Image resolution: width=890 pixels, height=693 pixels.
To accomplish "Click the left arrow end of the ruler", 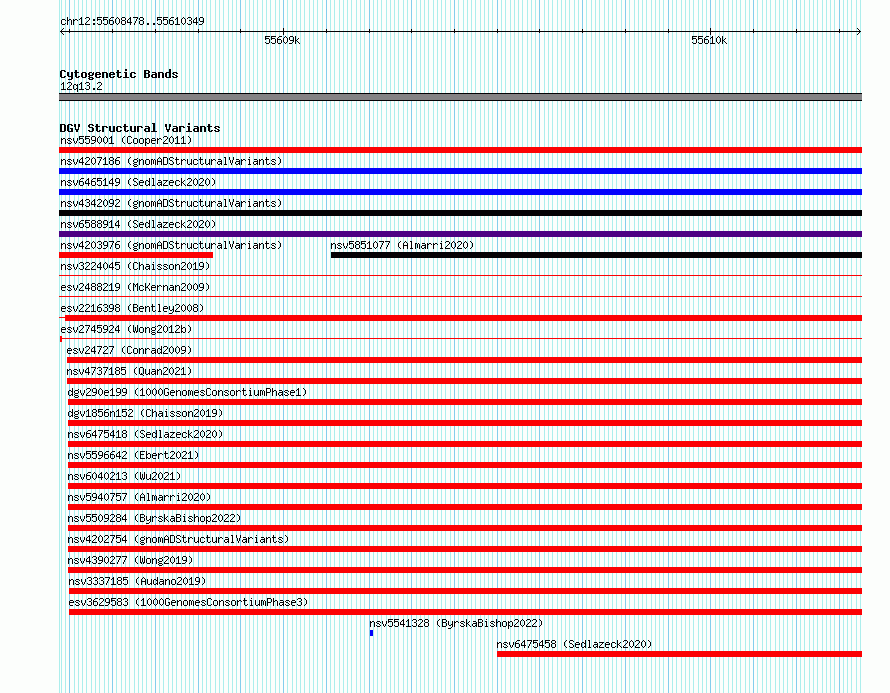I will (x=62, y=32).
